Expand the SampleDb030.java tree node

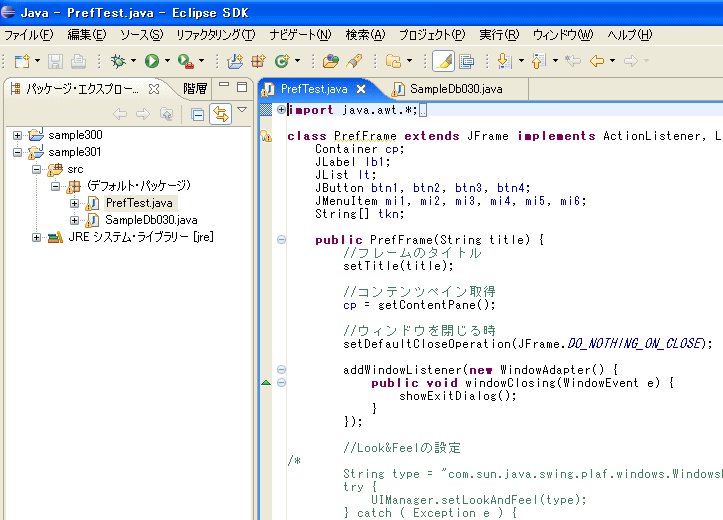(74, 220)
